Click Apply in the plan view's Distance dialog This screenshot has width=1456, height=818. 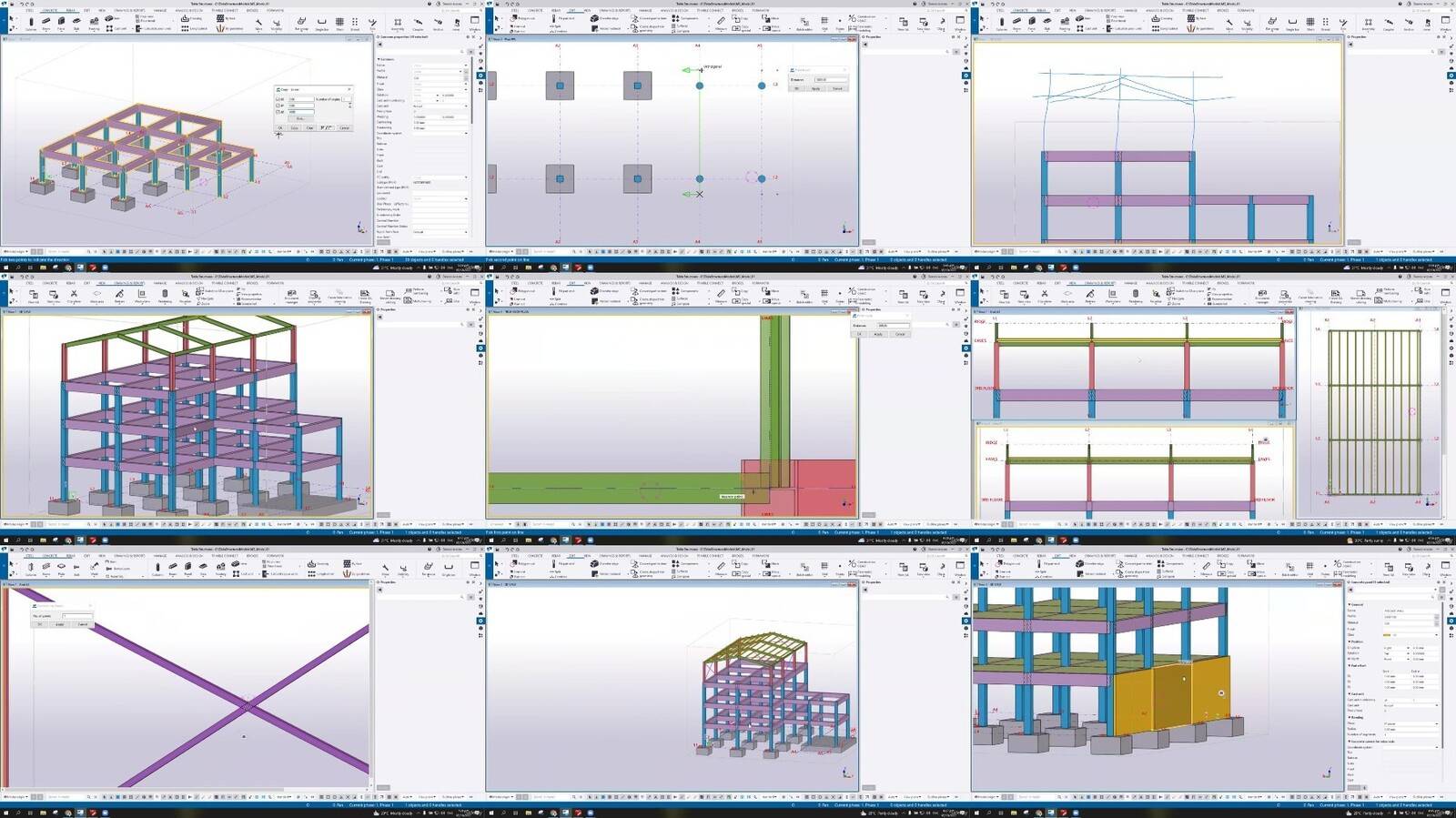(816, 88)
